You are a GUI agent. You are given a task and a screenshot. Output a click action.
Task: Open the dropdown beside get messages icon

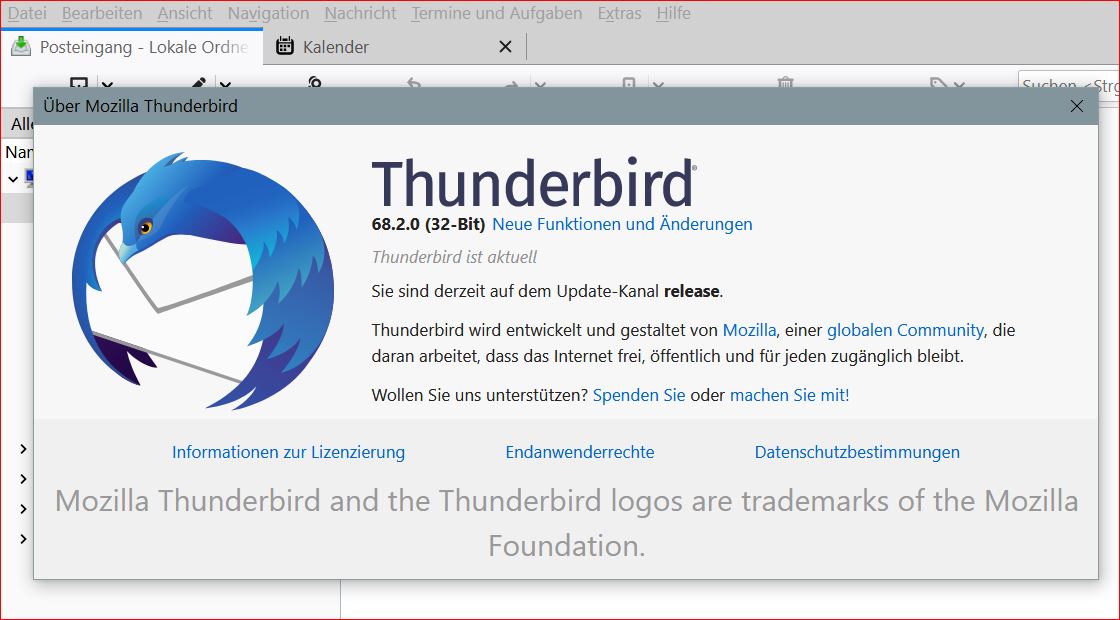tap(107, 84)
